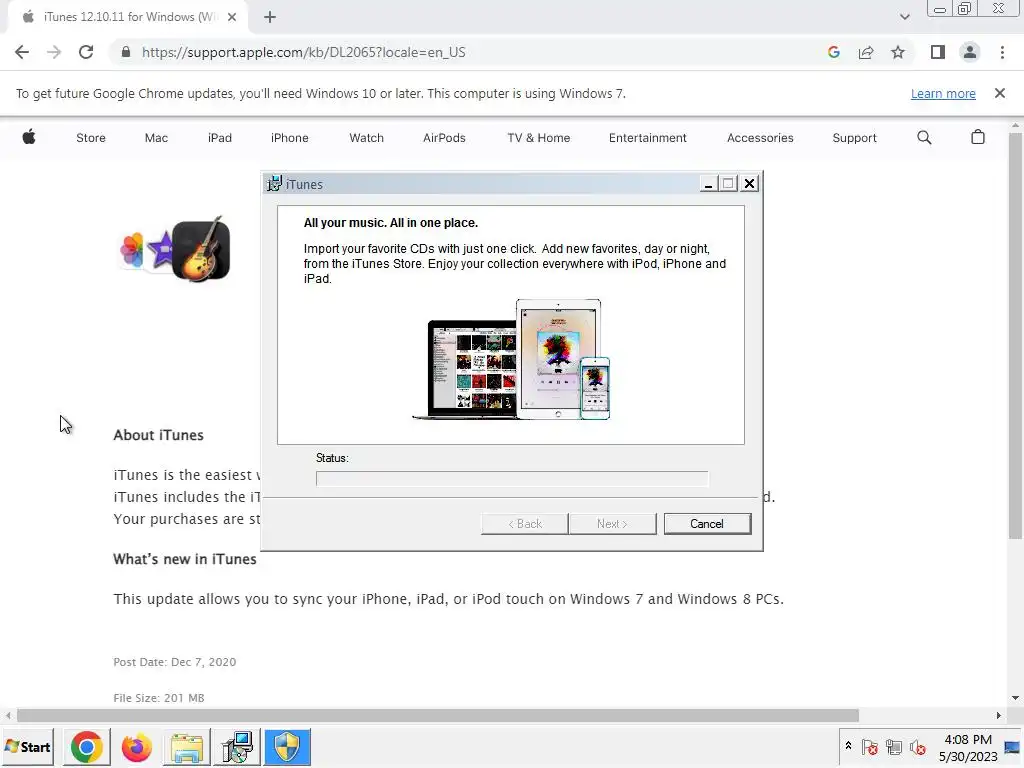
Task: Open the TV & Home menu item
Action: (539, 138)
